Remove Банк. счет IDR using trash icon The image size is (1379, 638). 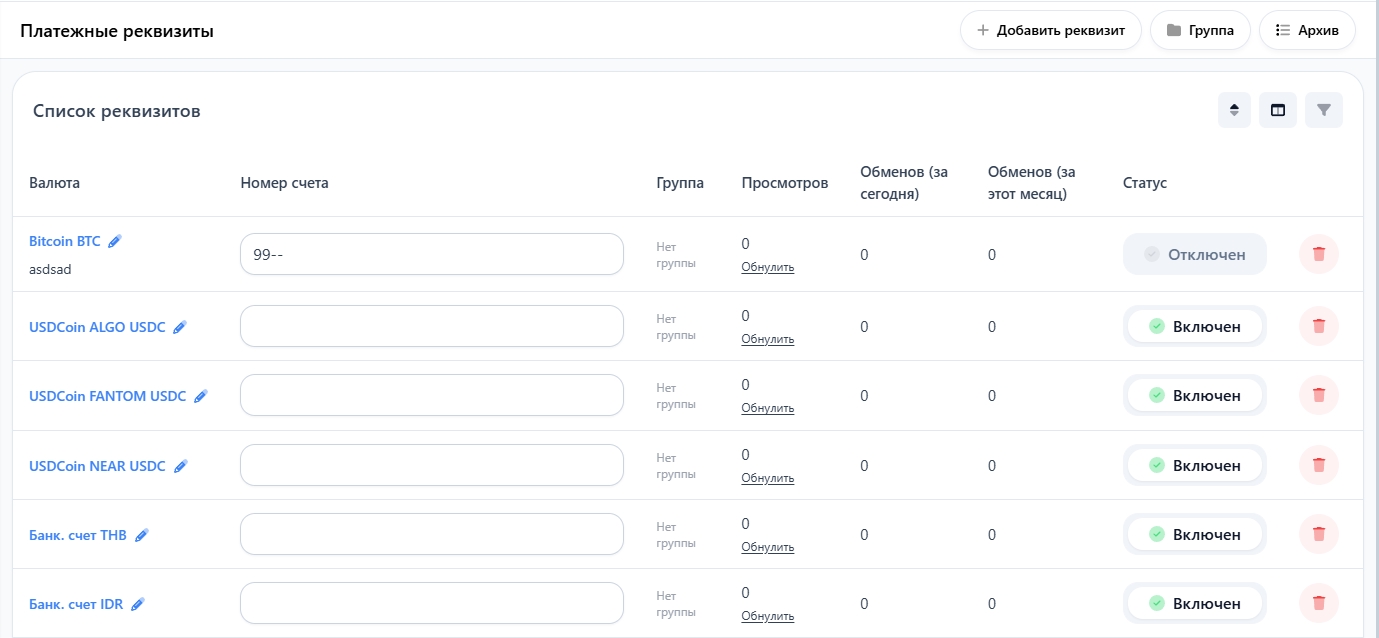[x=1318, y=603]
